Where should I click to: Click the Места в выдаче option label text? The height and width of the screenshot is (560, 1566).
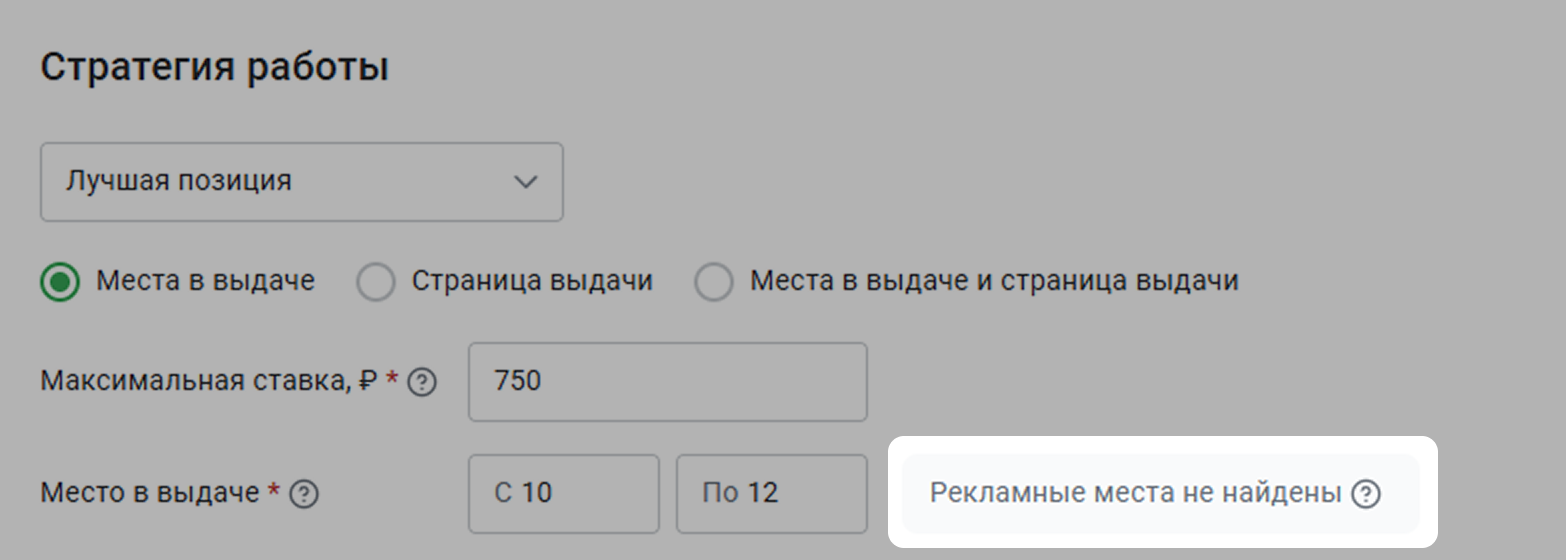pos(205,282)
